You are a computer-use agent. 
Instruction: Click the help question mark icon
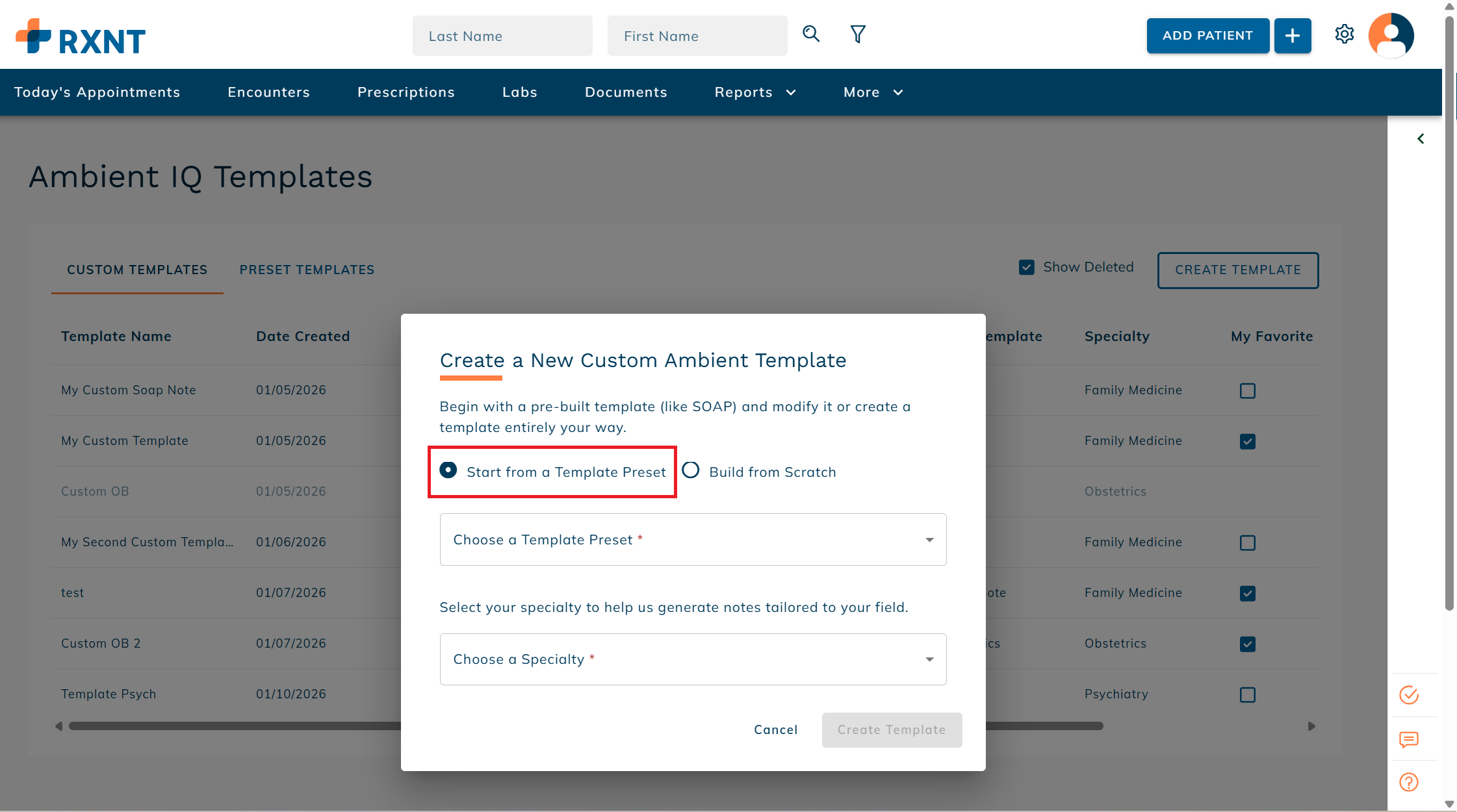click(1409, 782)
